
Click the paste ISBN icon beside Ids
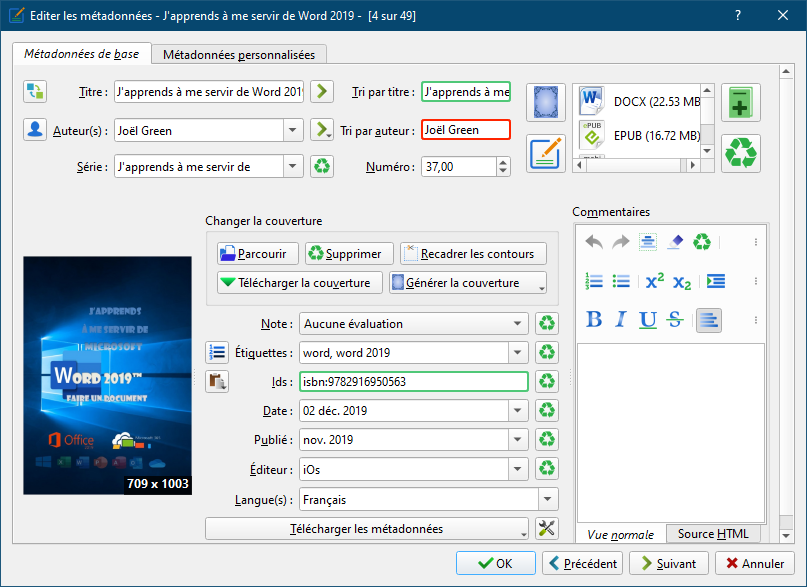point(217,381)
